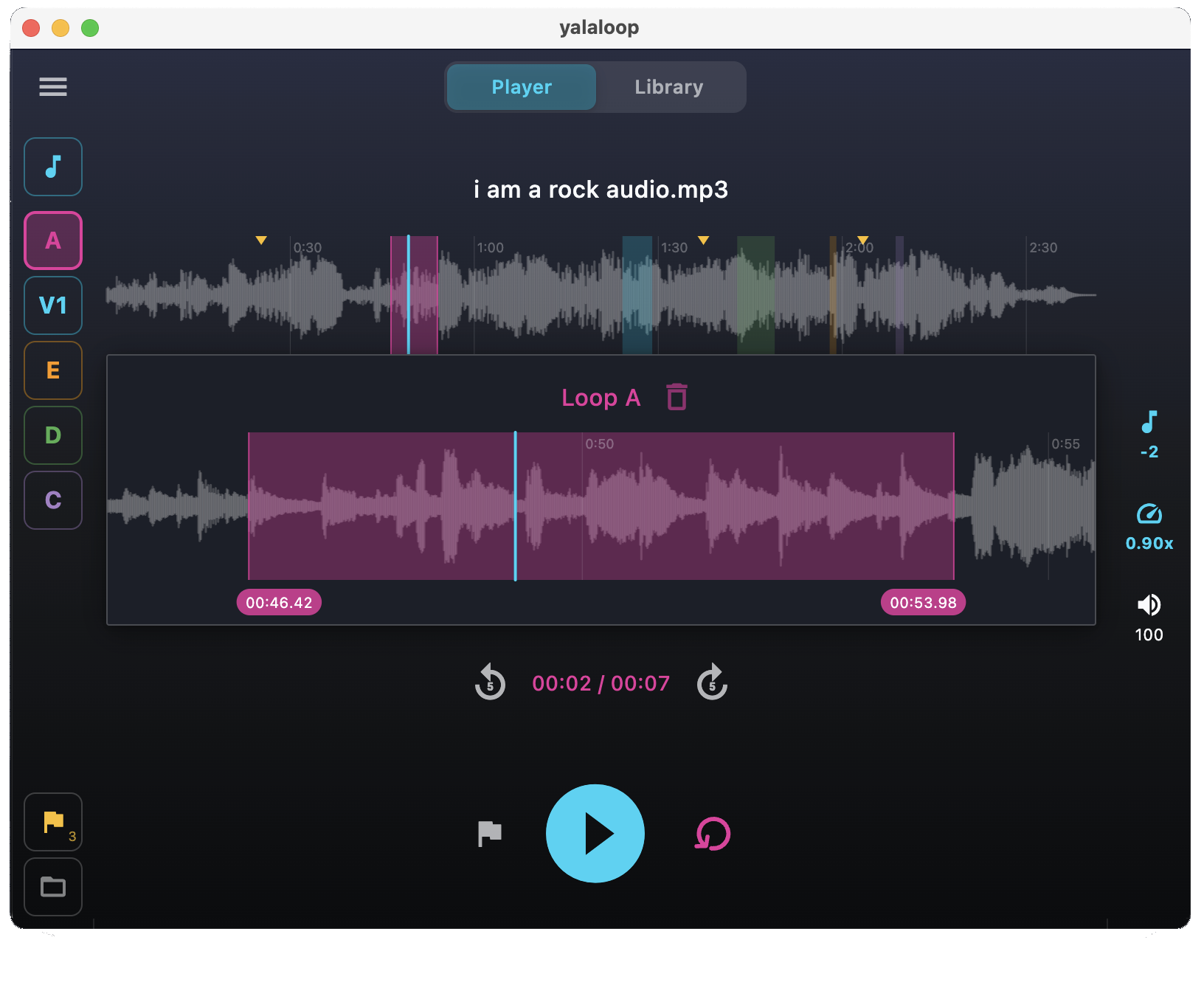The image size is (1204, 999).
Task: Select loop E in sidebar
Action: [x=52, y=370]
